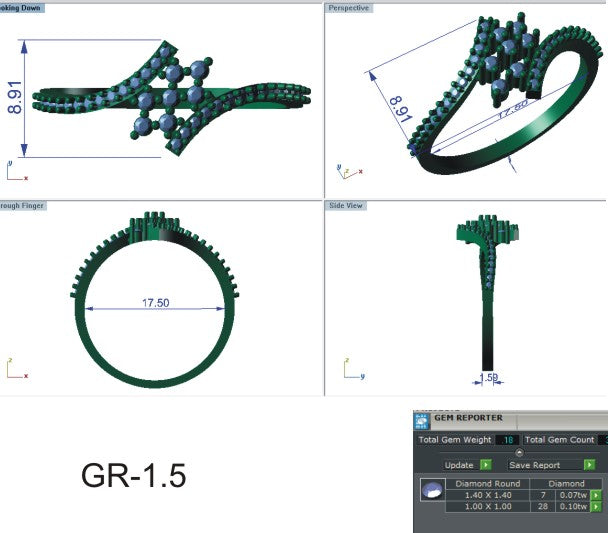Activate the Through Finger viewport label
This screenshot has height=533, width=608.
point(22,205)
